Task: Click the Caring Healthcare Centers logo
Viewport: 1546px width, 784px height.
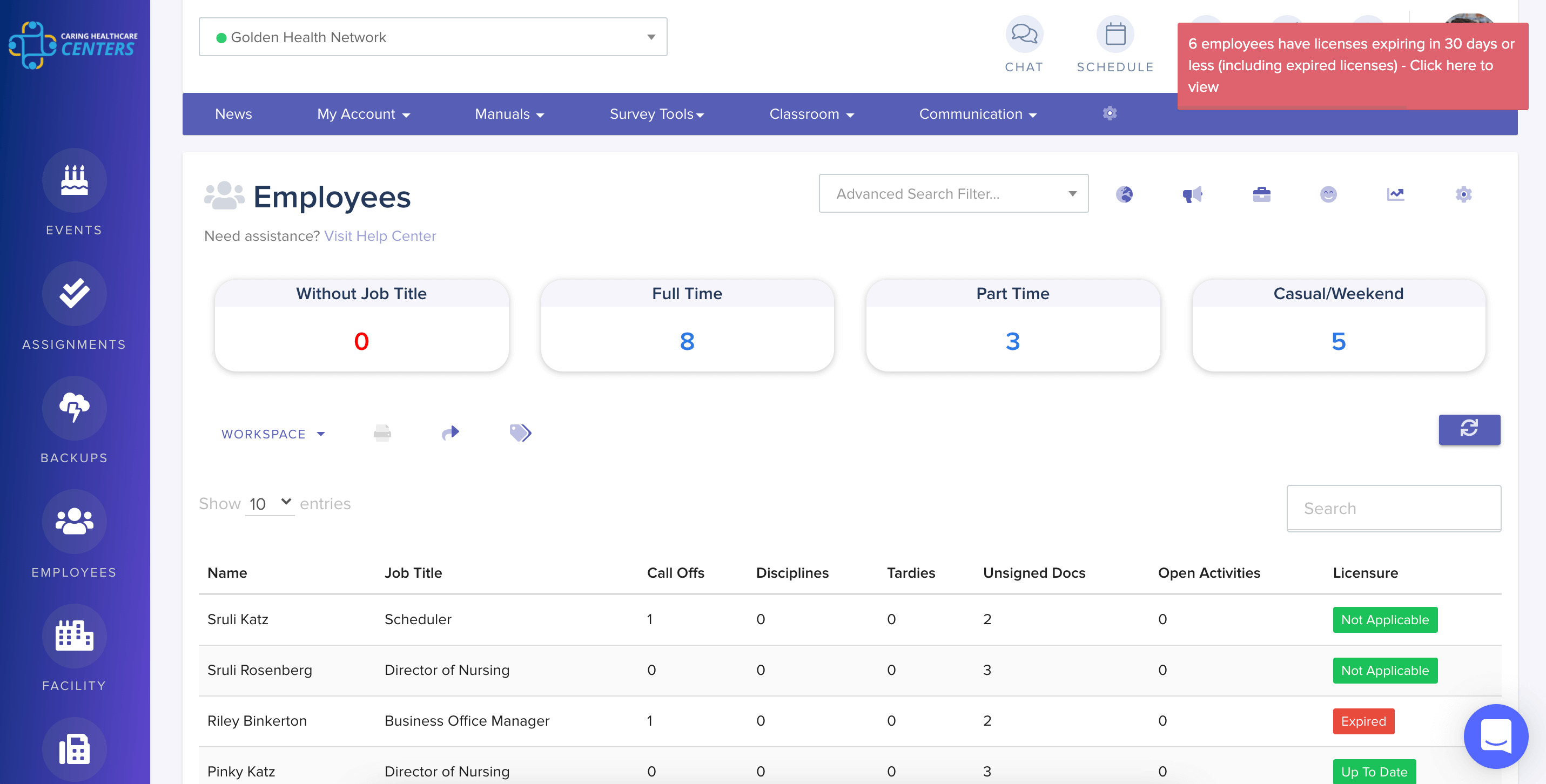Action: (x=73, y=45)
